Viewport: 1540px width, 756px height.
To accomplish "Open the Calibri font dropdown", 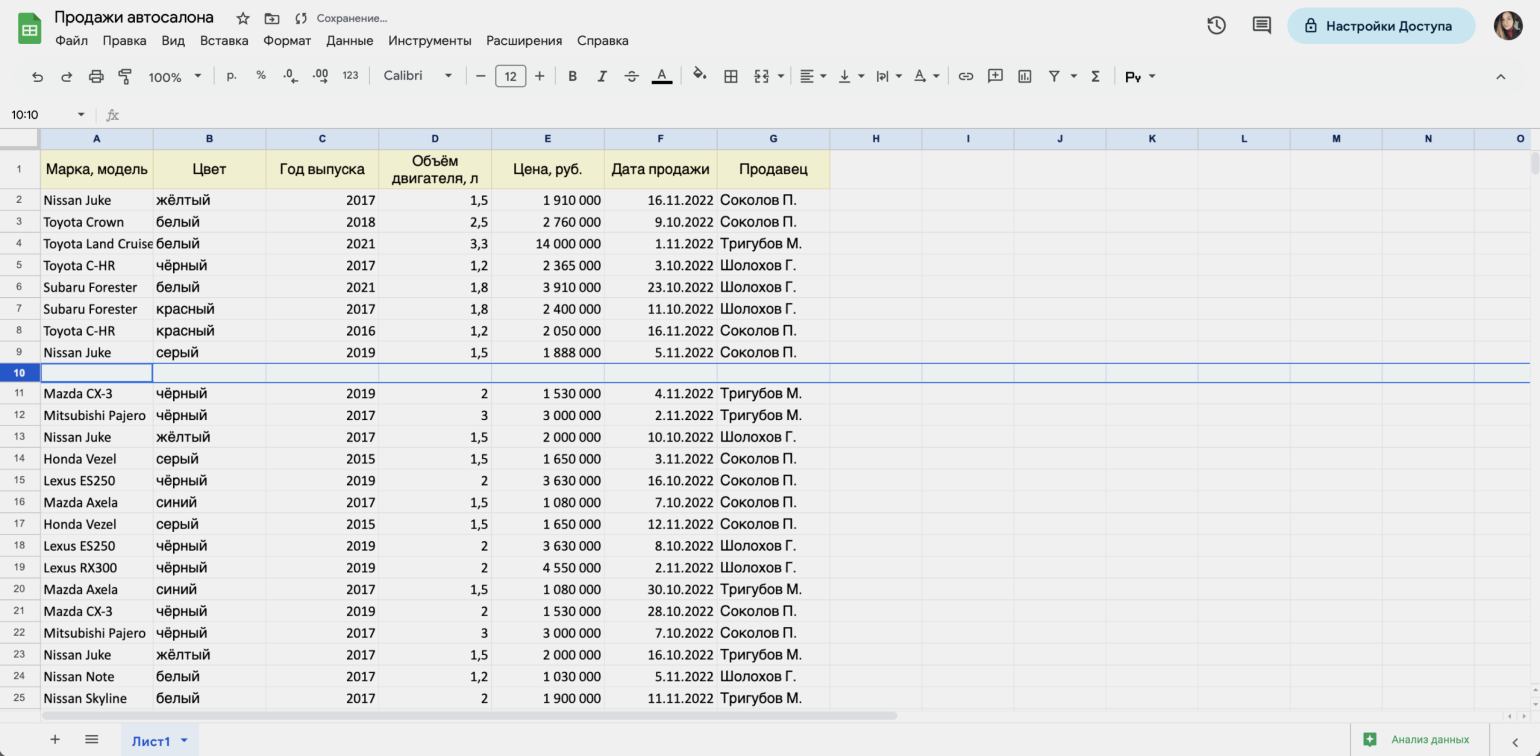I will pyautogui.click(x=417, y=76).
